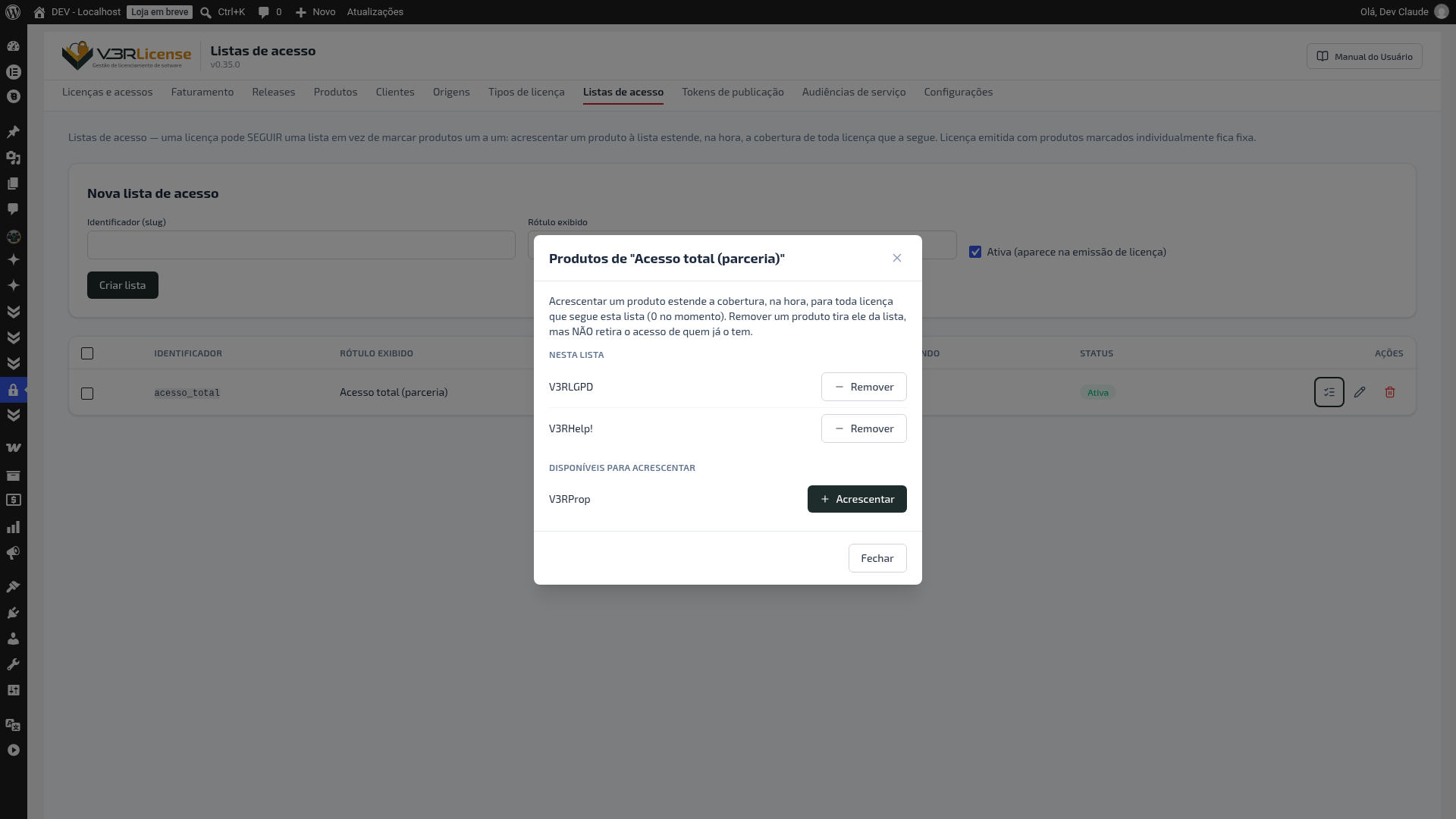Open WooCommerce icon in sidebar
This screenshot has width=1456, height=819.
point(13,447)
